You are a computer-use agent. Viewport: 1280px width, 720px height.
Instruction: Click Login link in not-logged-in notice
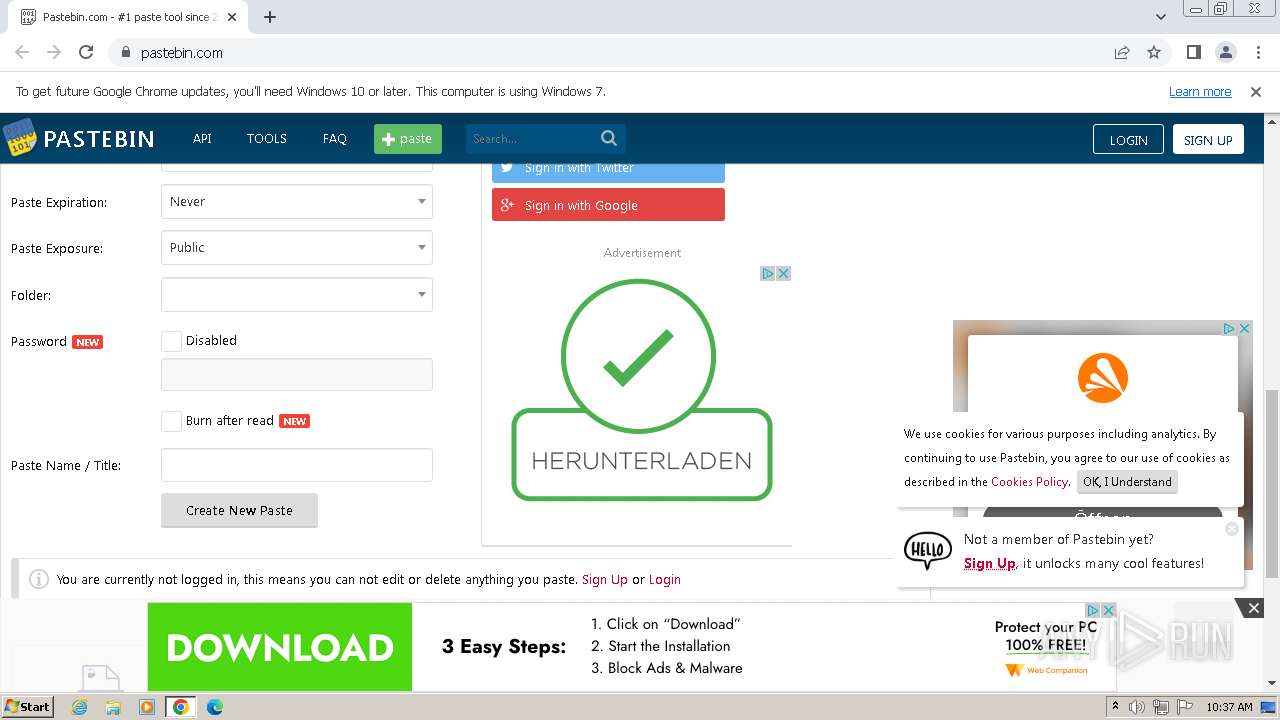point(664,579)
